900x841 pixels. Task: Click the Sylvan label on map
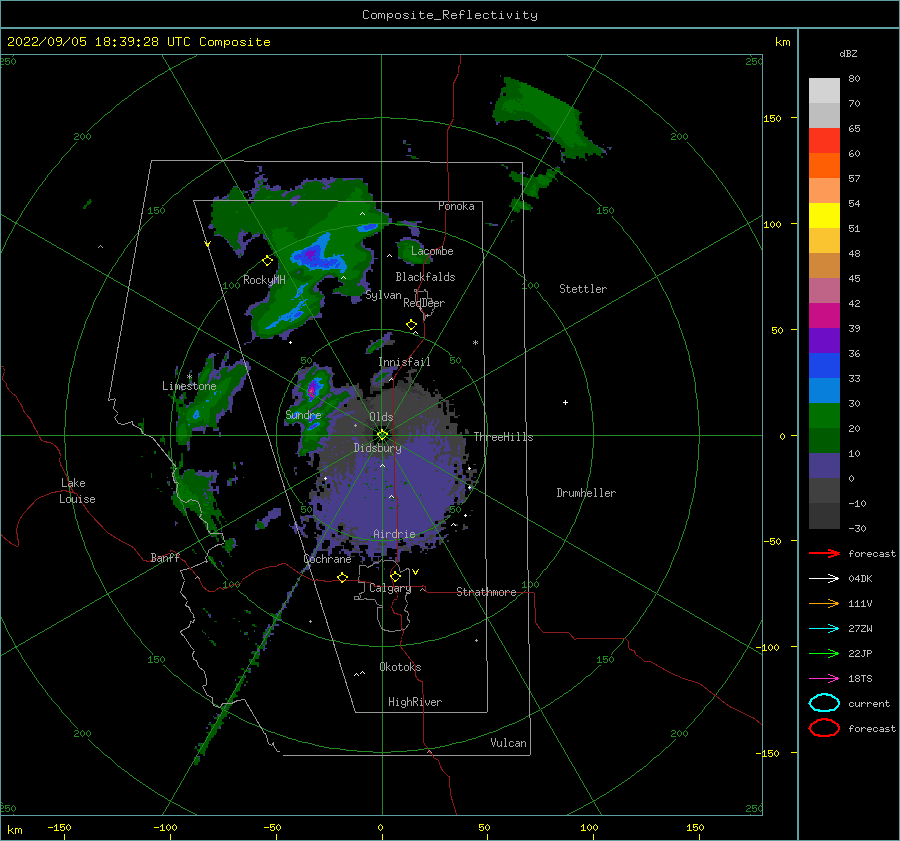[x=383, y=295]
